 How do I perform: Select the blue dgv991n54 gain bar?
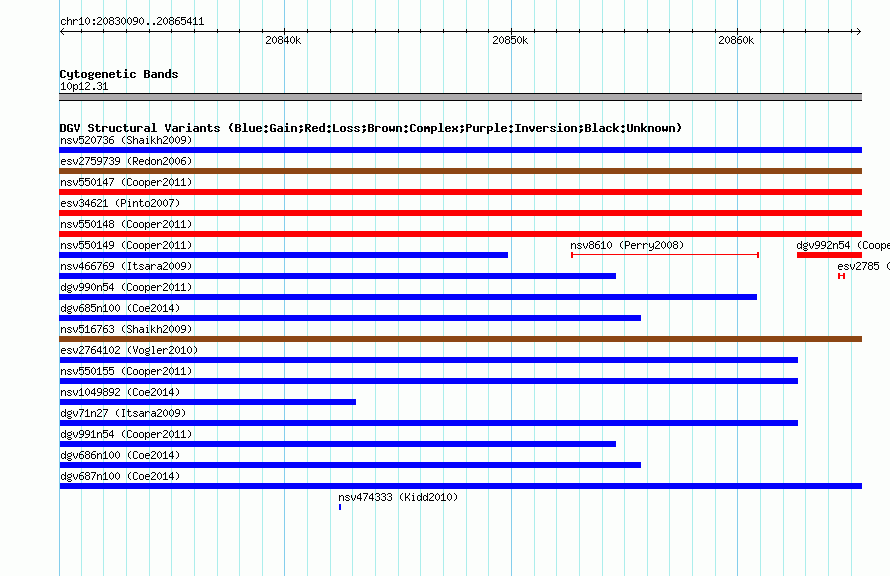338,444
